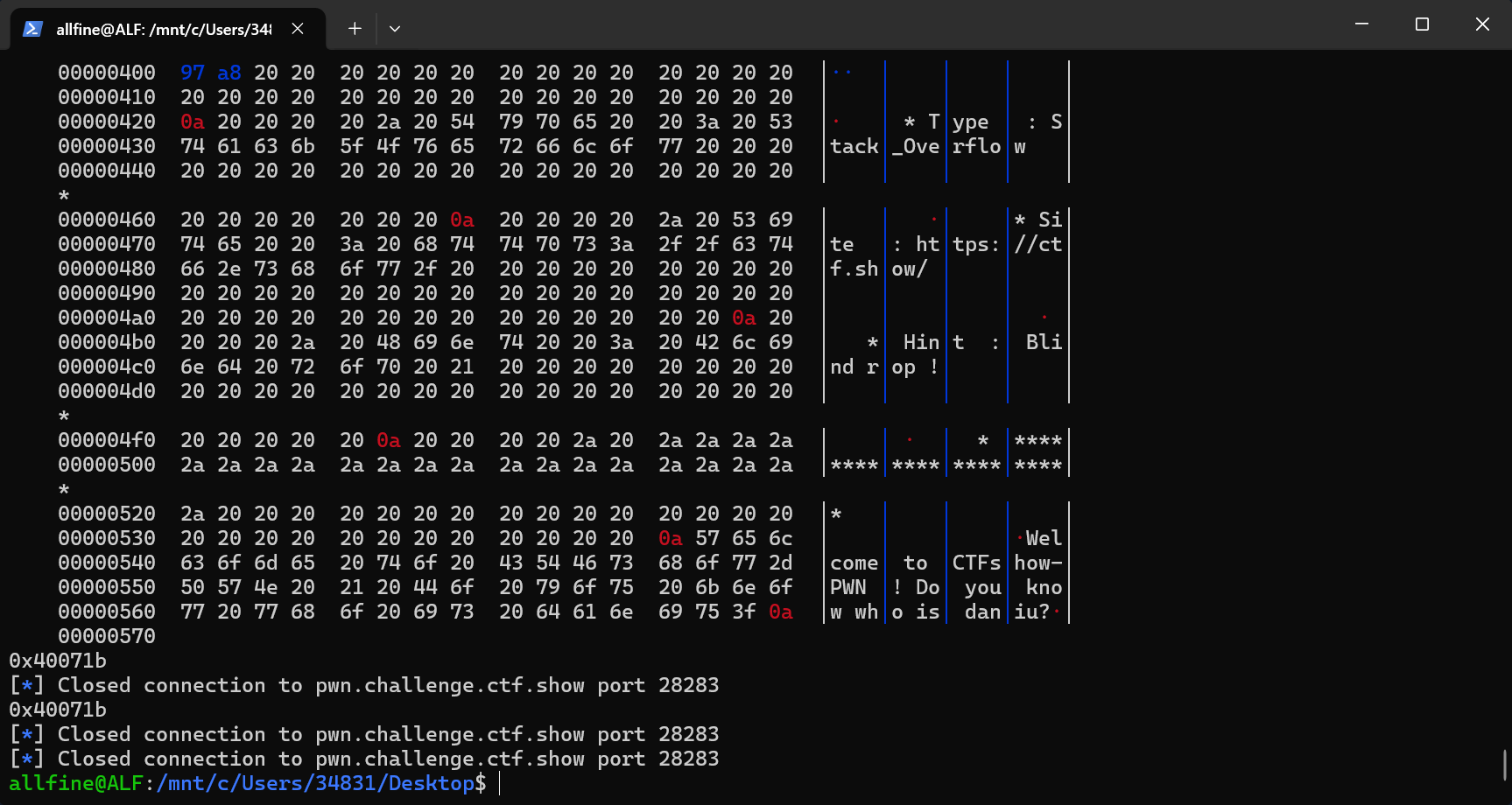Click the offset 00000460
1512x805 pixels.
pyautogui.click(x=107, y=220)
